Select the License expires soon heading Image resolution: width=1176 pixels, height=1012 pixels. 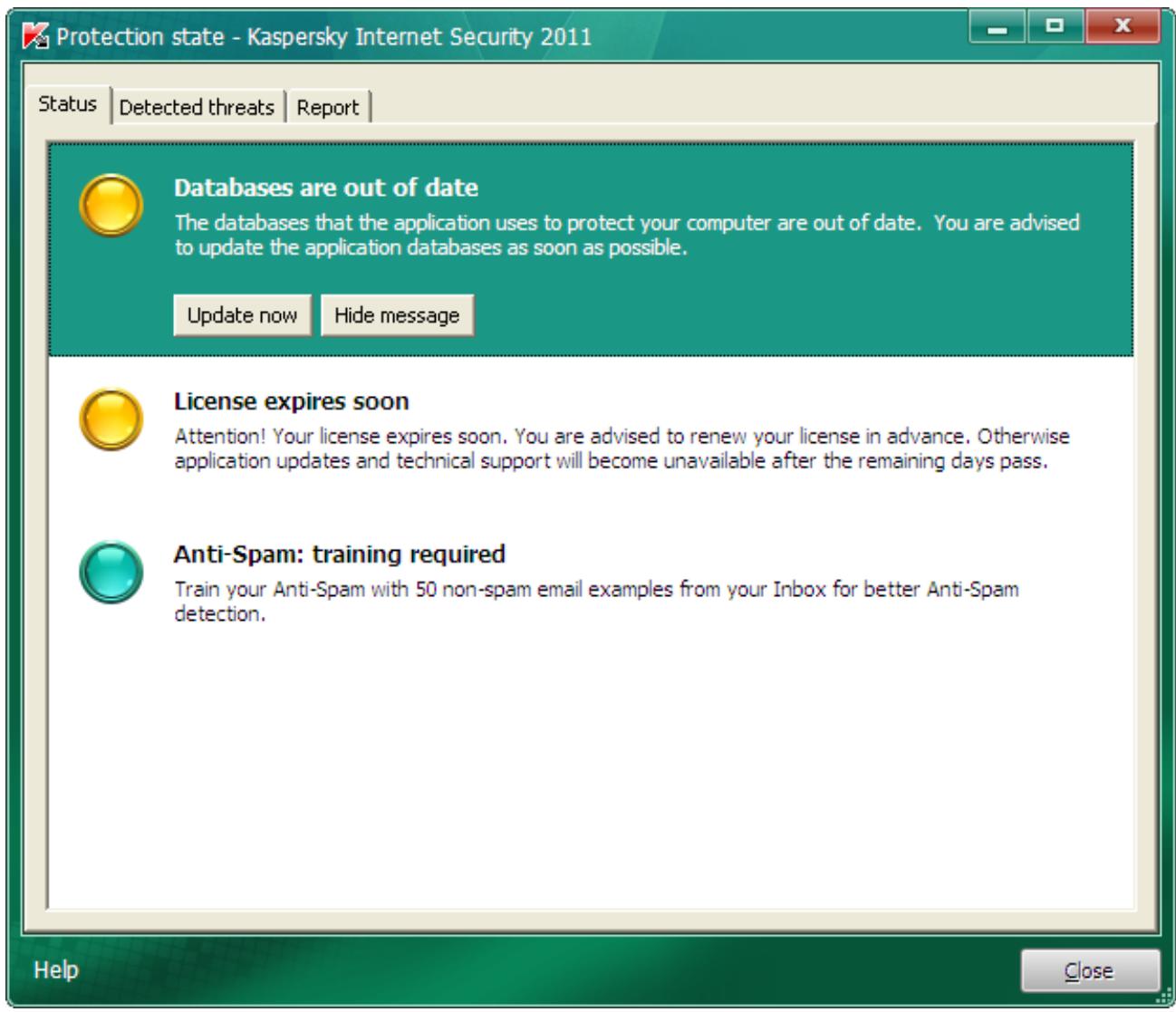[292, 401]
